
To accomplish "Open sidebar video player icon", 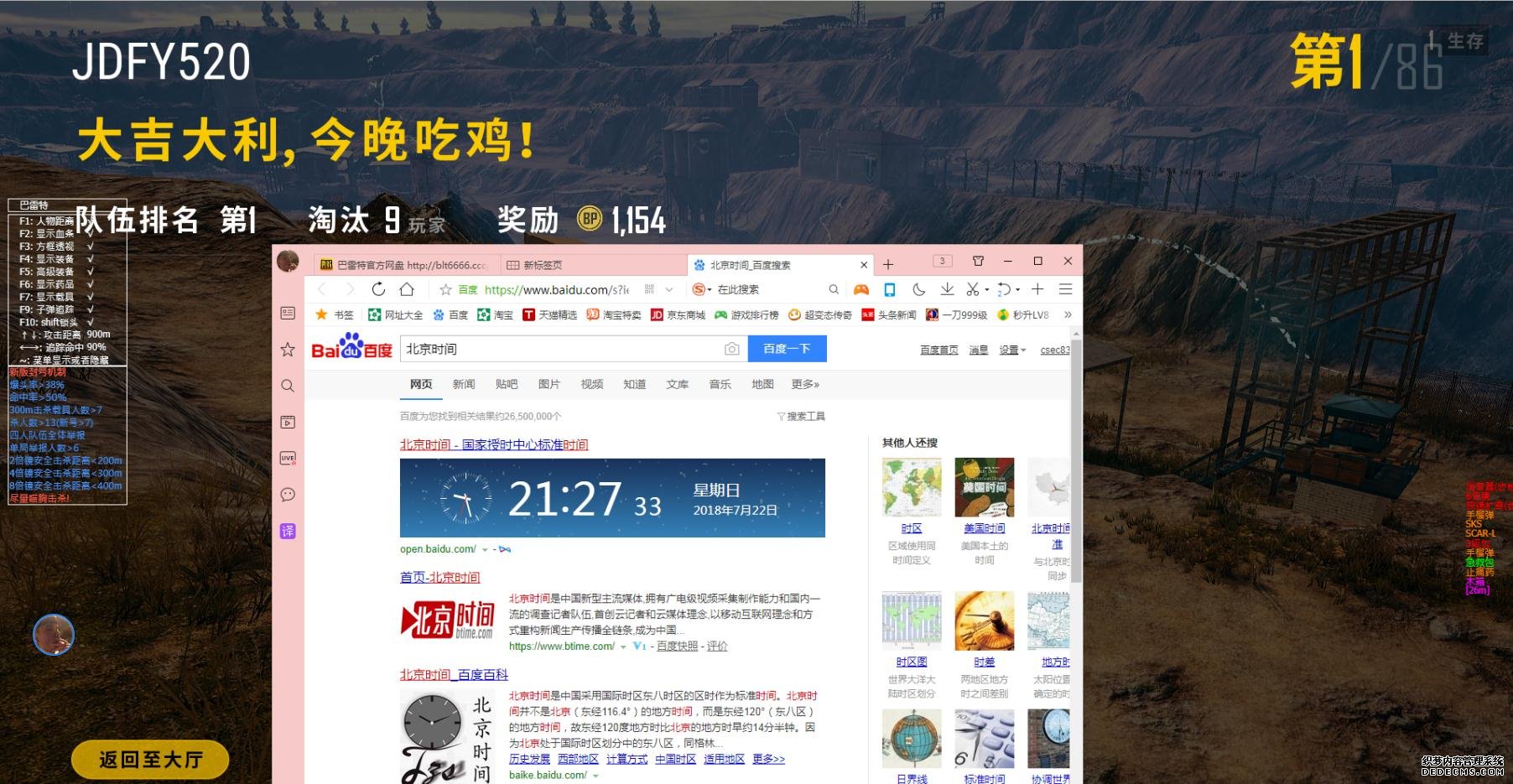I will (288, 422).
